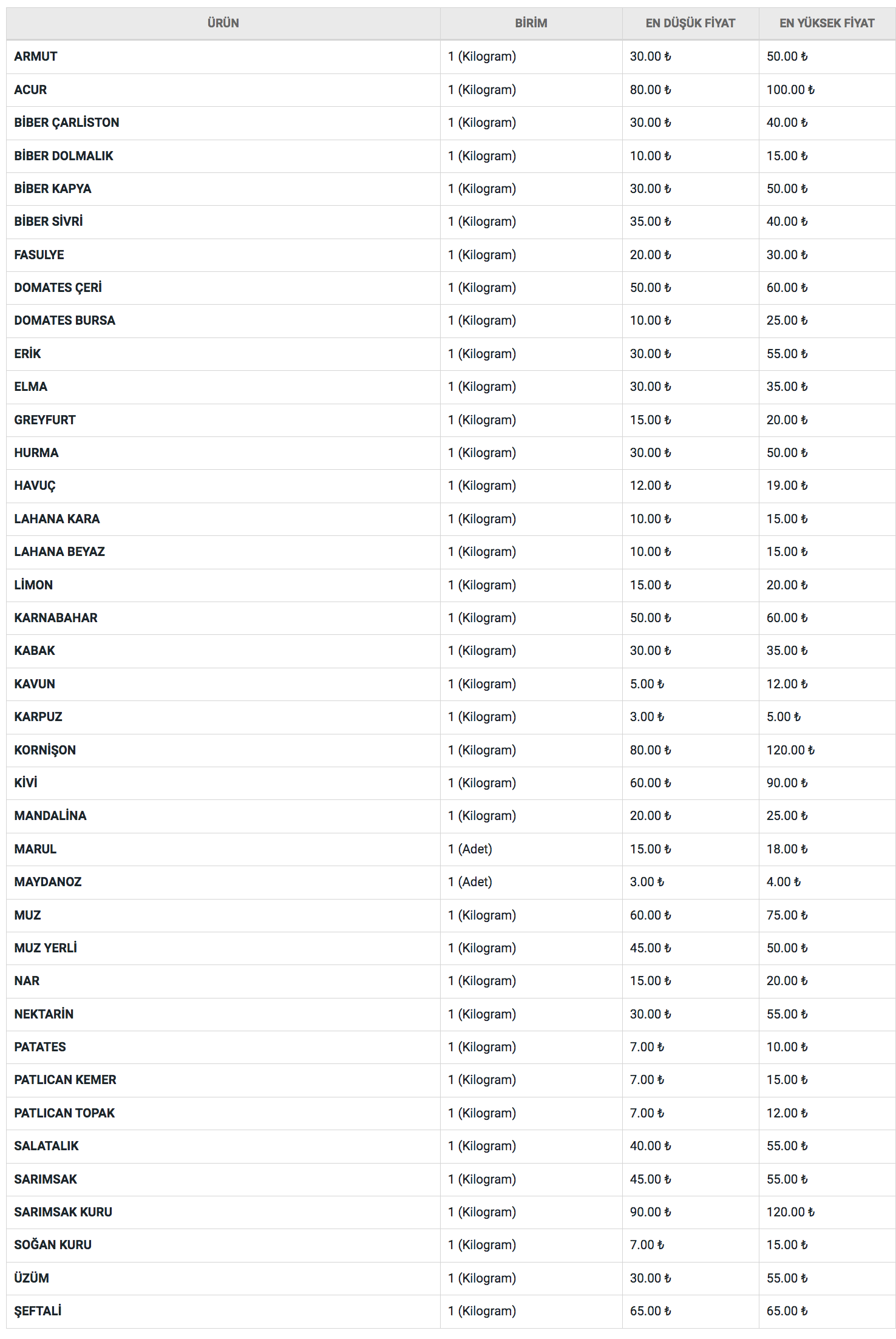The width and height of the screenshot is (896, 1339).
Task: Click the KİVİ lowest price 60.00
Action: [x=650, y=783]
